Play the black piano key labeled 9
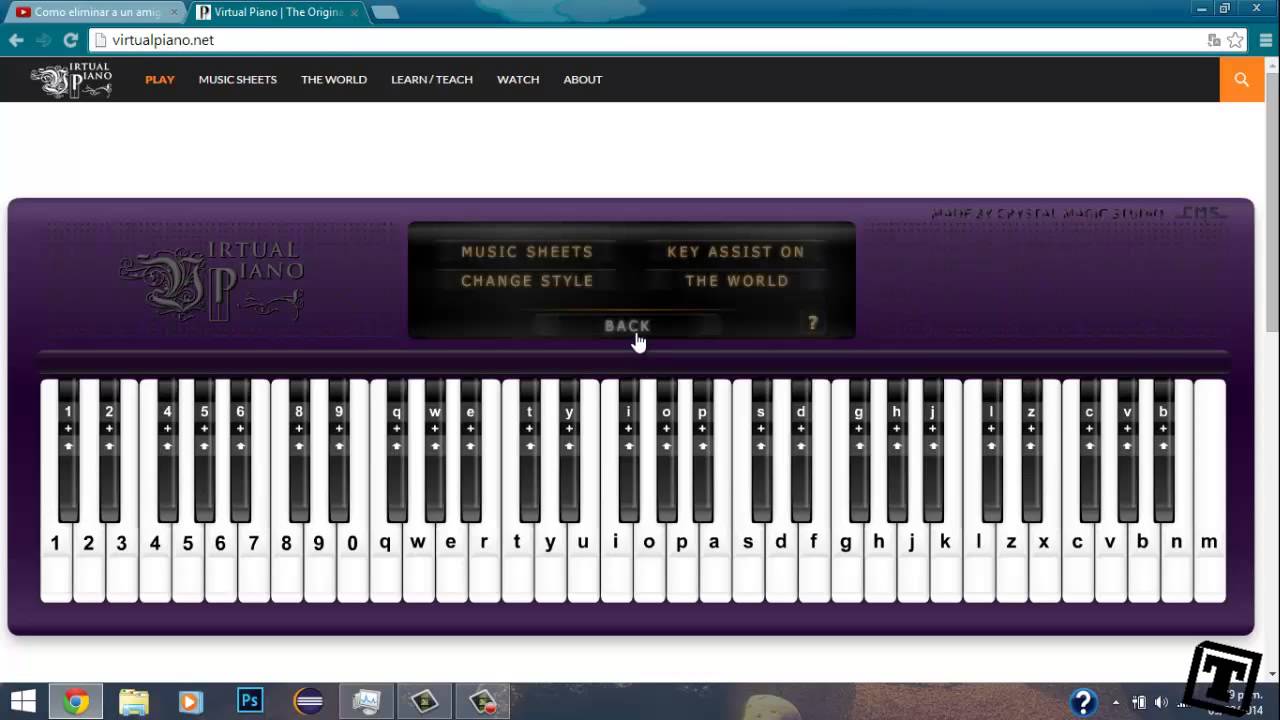This screenshot has width=1280, height=720. (339, 450)
